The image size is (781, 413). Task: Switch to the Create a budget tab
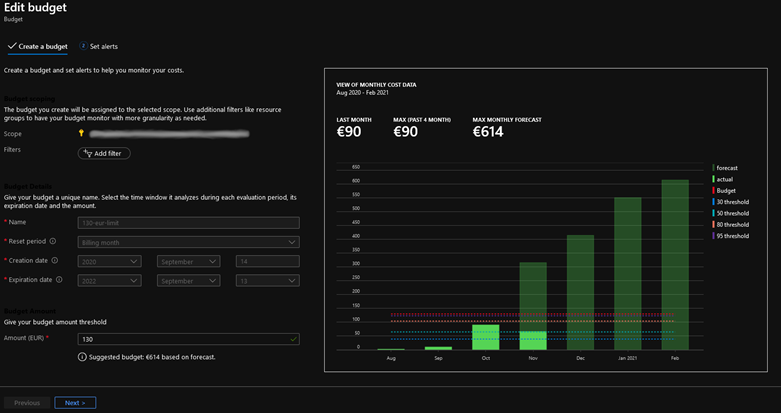click(x=38, y=46)
